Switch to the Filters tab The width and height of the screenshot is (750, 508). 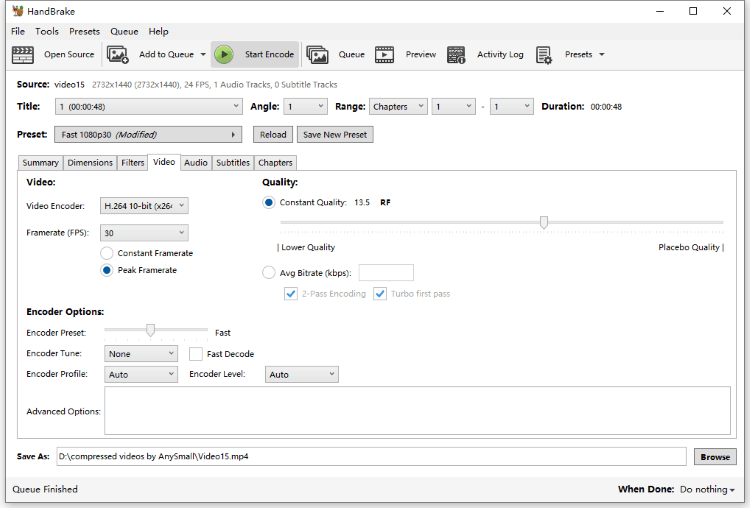click(x=132, y=163)
